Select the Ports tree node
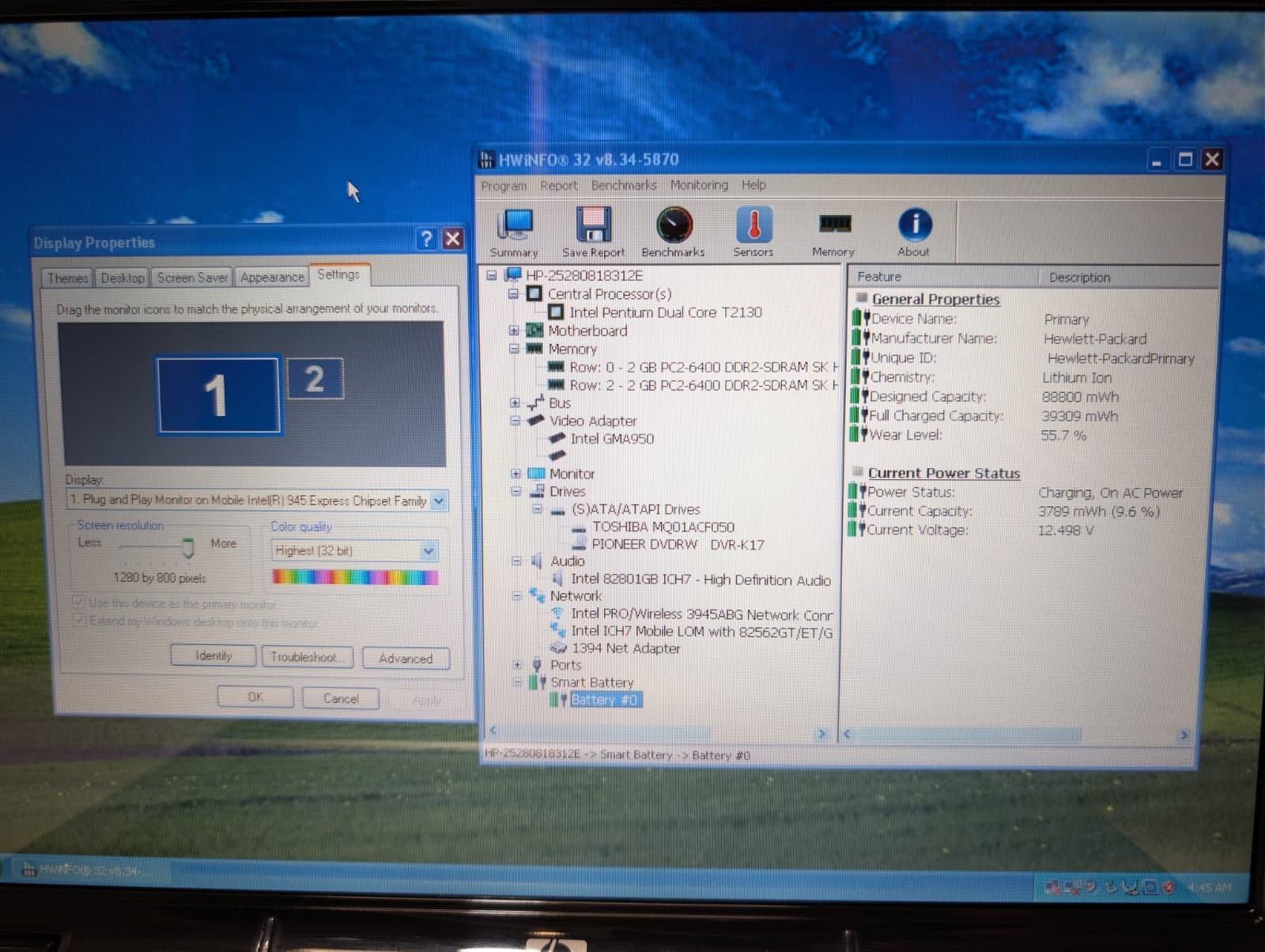Image resolution: width=1265 pixels, height=952 pixels. tap(565, 665)
